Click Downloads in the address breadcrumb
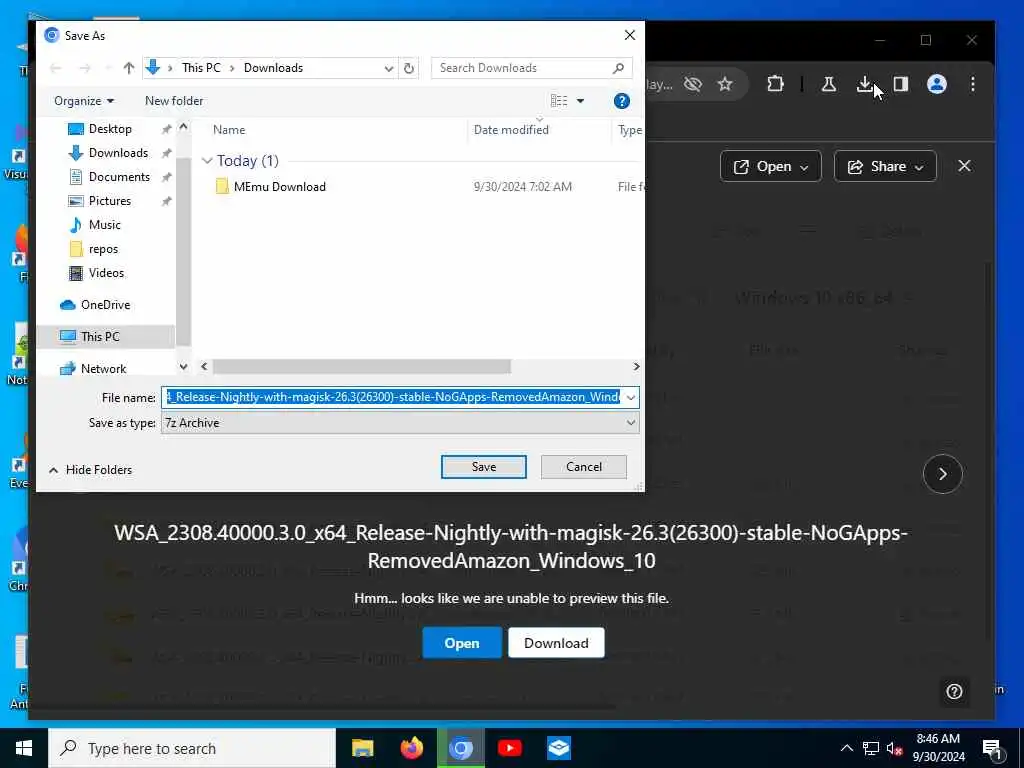 click(x=273, y=68)
